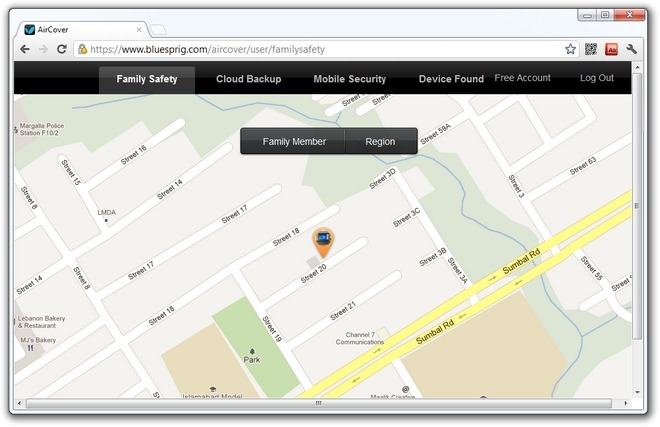Open Device Found section
The height and width of the screenshot is (427, 660).
tap(451, 79)
